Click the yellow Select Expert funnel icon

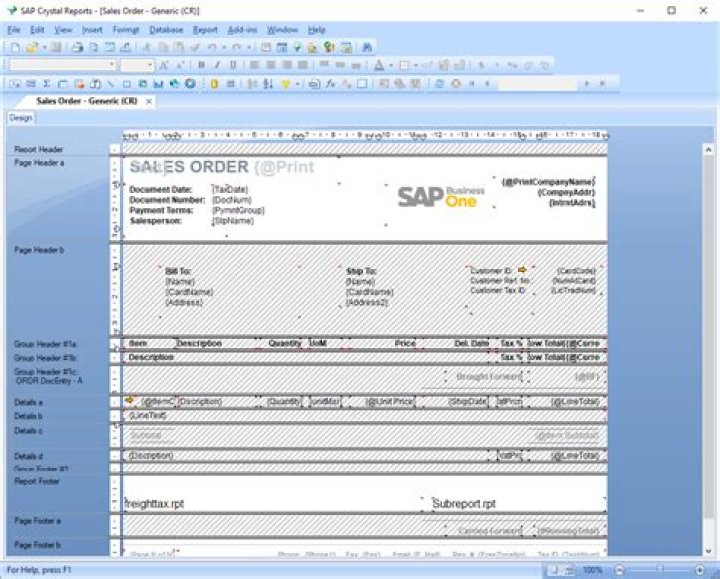(286, 84)
